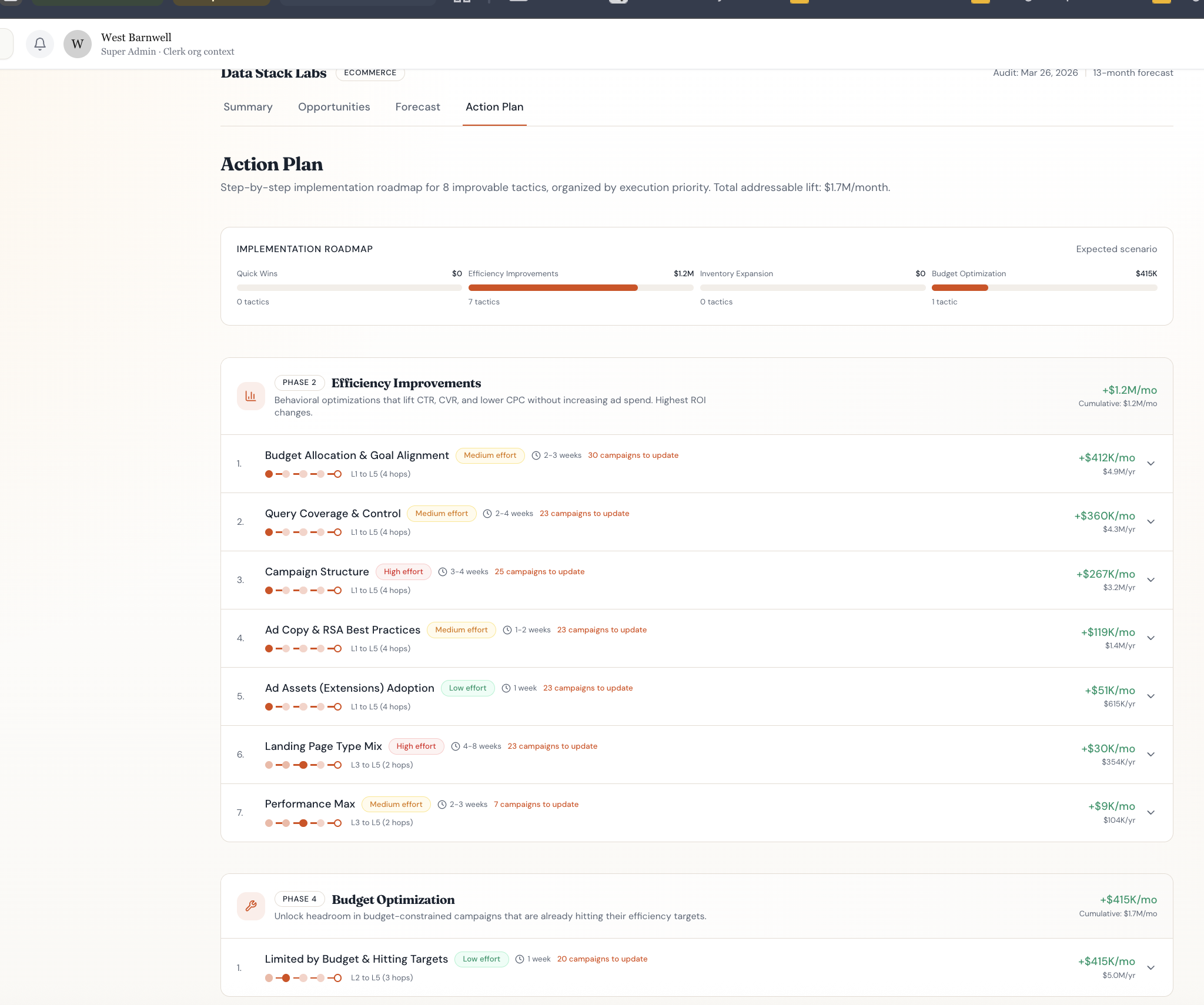1204x1005 pixels.
Task: Click the Quick Wins roadmap progress bar
Action: click(x=349, y=288)
